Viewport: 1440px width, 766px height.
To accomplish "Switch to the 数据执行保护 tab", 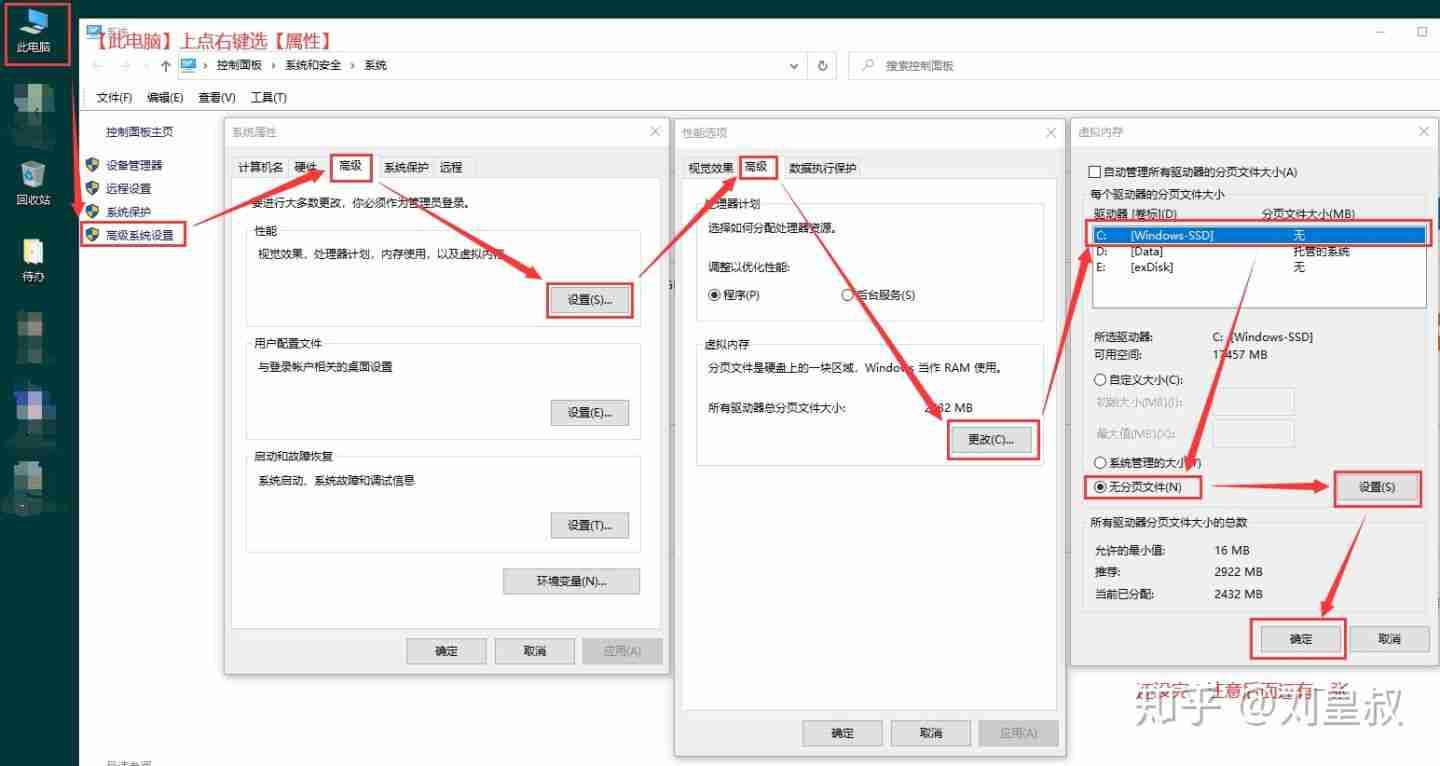I will click(824, 167).
